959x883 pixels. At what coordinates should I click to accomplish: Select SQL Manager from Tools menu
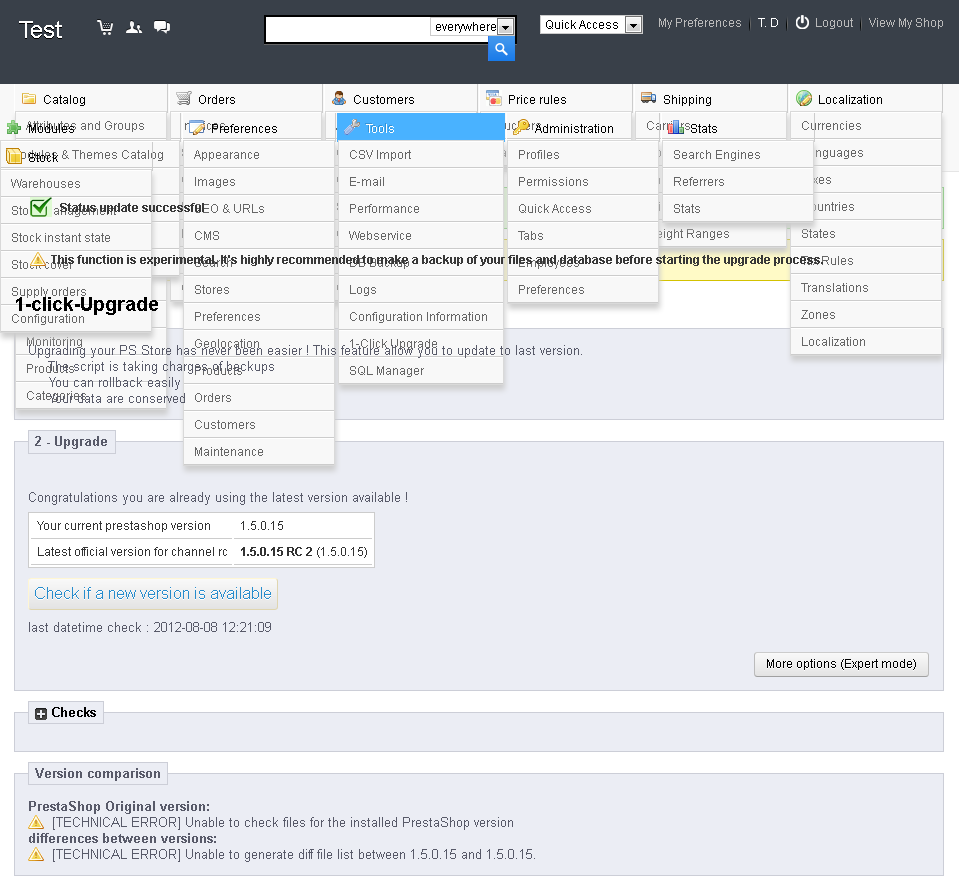[421, 371]
